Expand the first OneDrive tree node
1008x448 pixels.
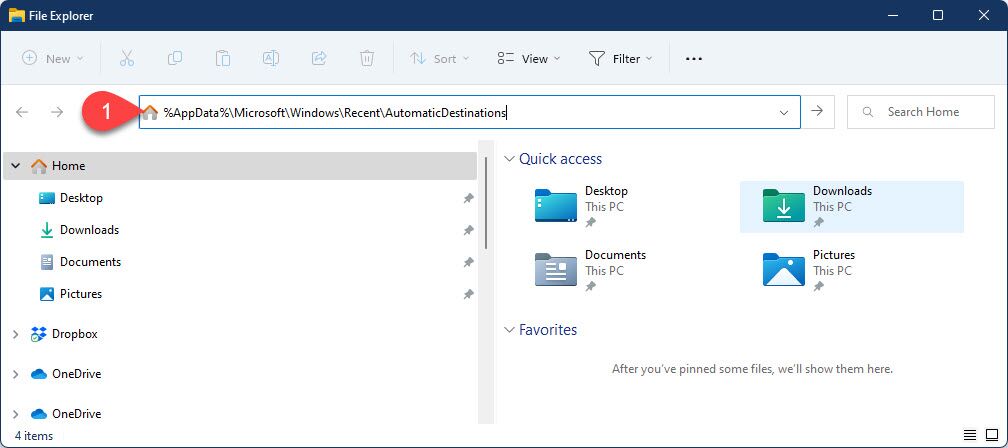coord(16,374)
